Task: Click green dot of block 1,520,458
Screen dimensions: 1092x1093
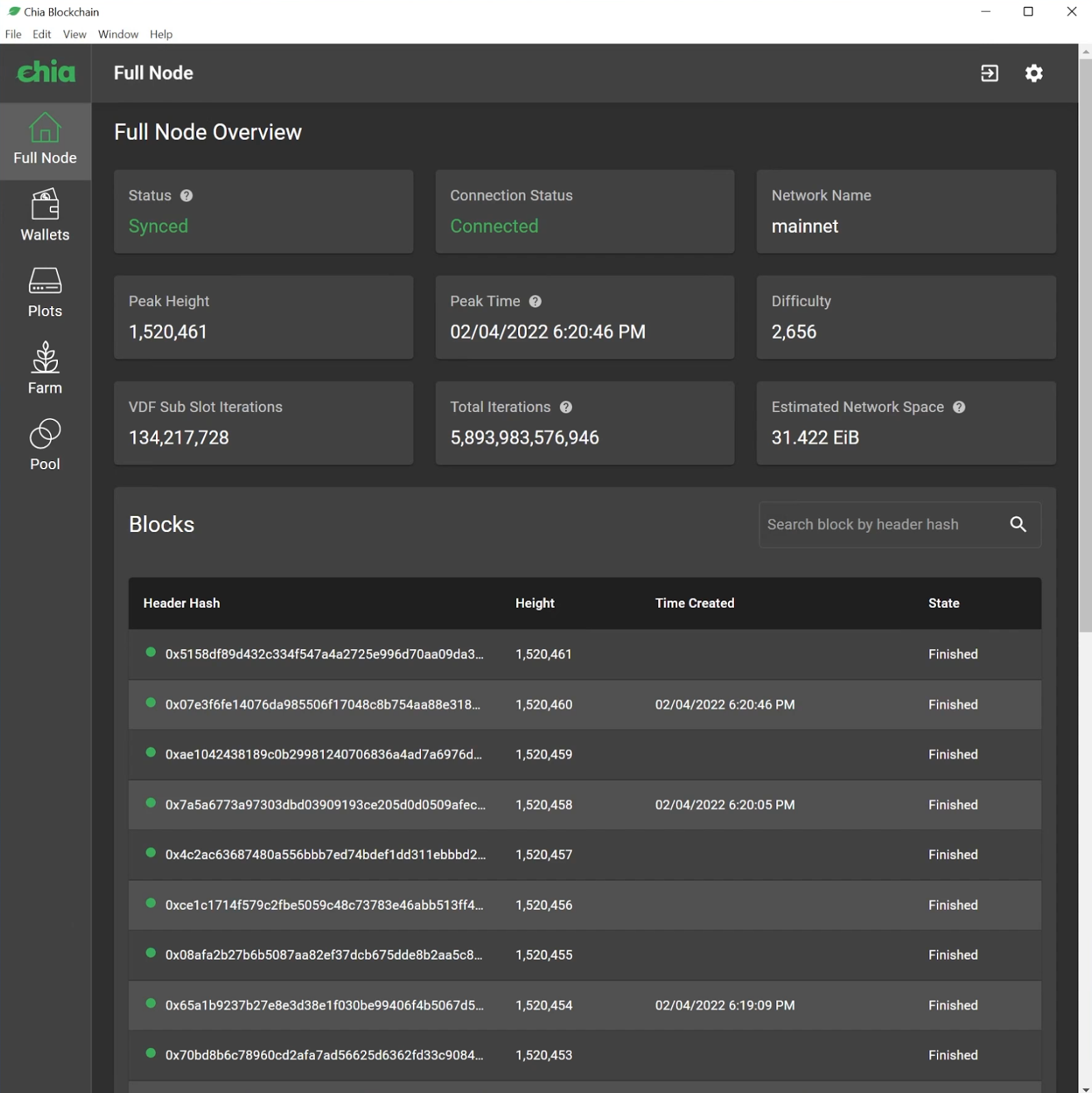Action: pyautogui.click(x=151, y=803)
